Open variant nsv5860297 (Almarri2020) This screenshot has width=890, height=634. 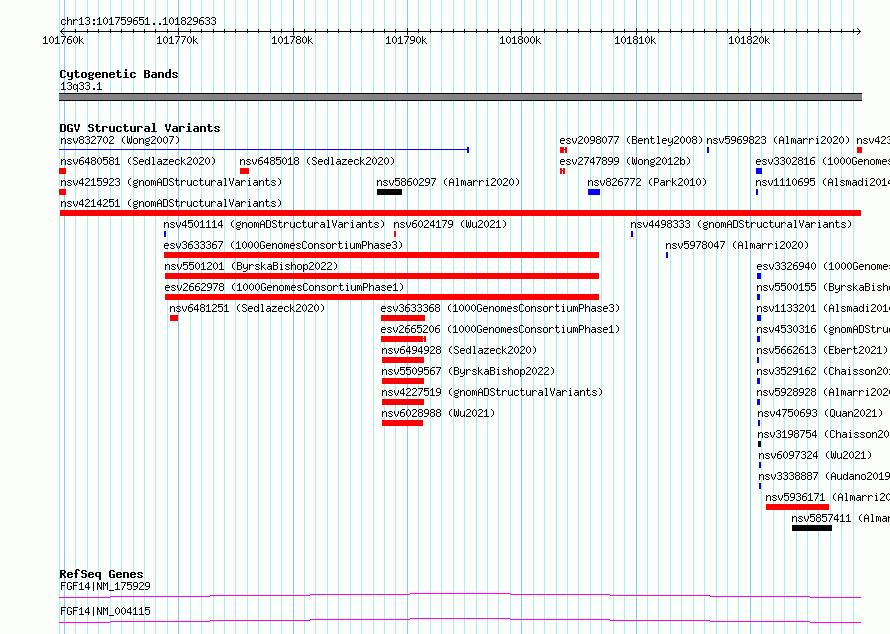click(x=448, y=182)
